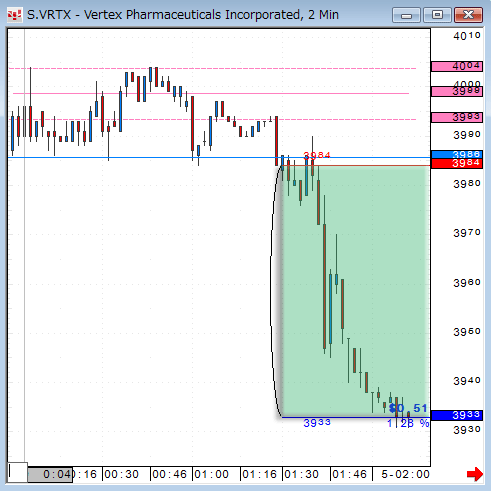This screenshot has width=491, height=491.
Task: Click the pink 3999 price label
Action: (x=457, y=91)
